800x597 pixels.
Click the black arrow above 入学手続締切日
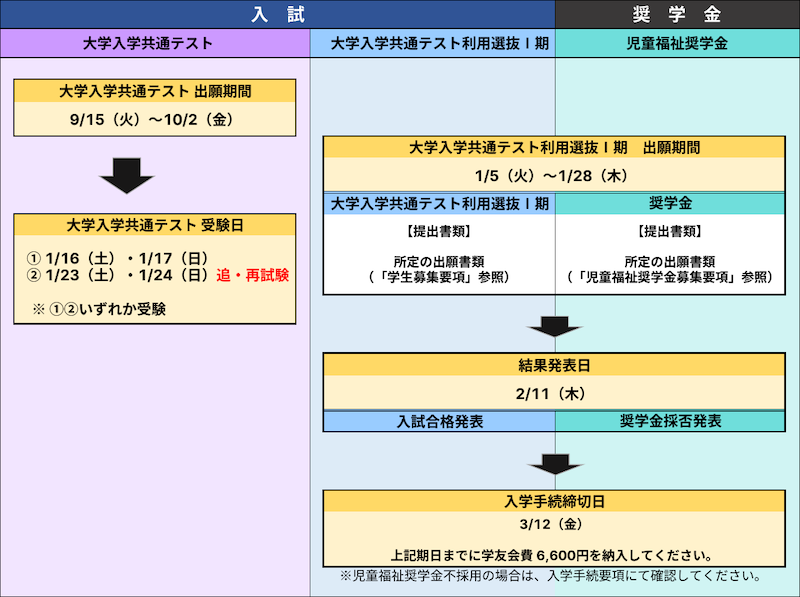555,464
